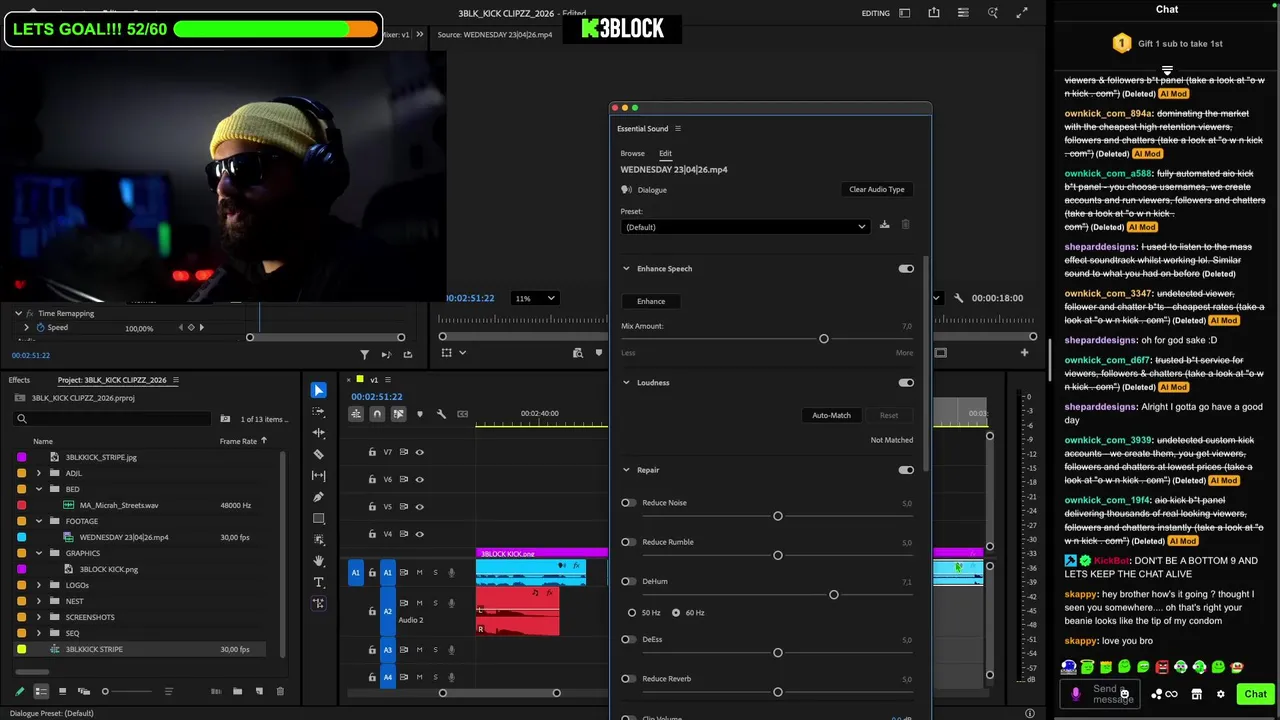This screenshot has width=1280, height=720.
Task: Click the Clear Audio Type button
Action: (x=876, y=189)
